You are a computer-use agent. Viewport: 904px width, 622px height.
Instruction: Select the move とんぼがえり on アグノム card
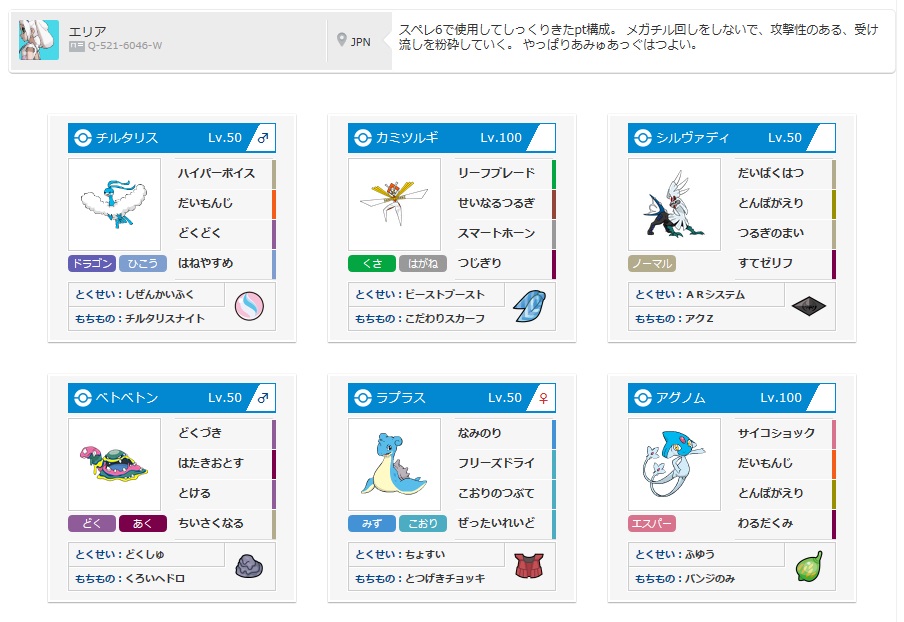click(x=785, y=493)
